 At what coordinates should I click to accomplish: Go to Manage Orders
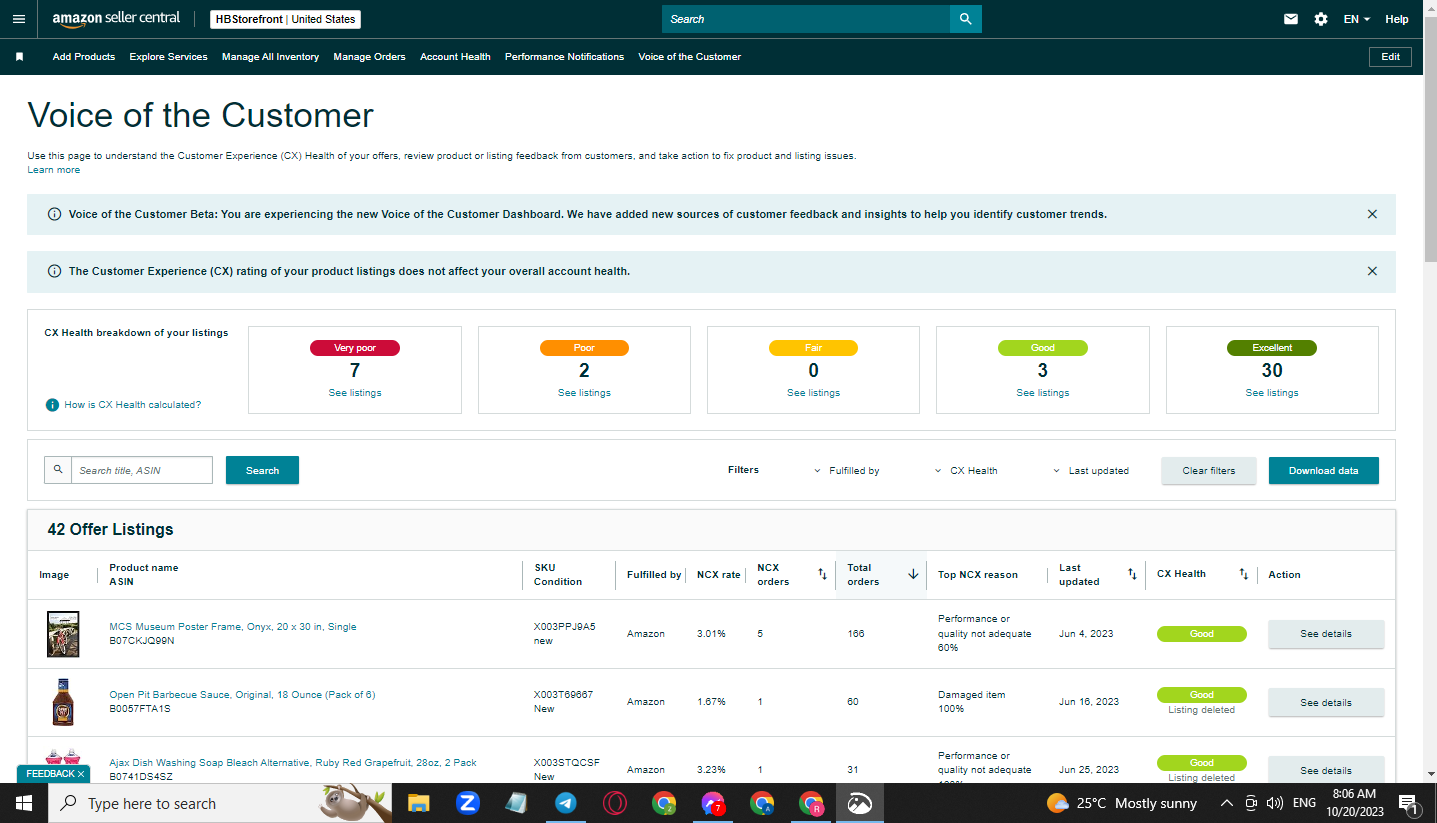(x=370, y=57)
